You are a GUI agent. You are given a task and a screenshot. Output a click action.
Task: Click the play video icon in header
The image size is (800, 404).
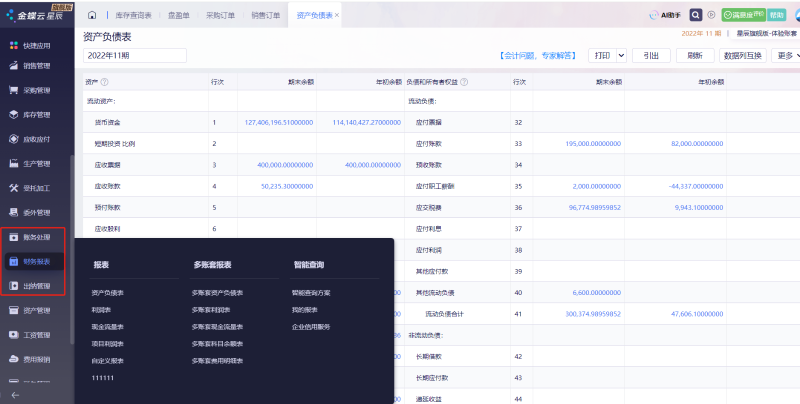(x=711, y=15)
